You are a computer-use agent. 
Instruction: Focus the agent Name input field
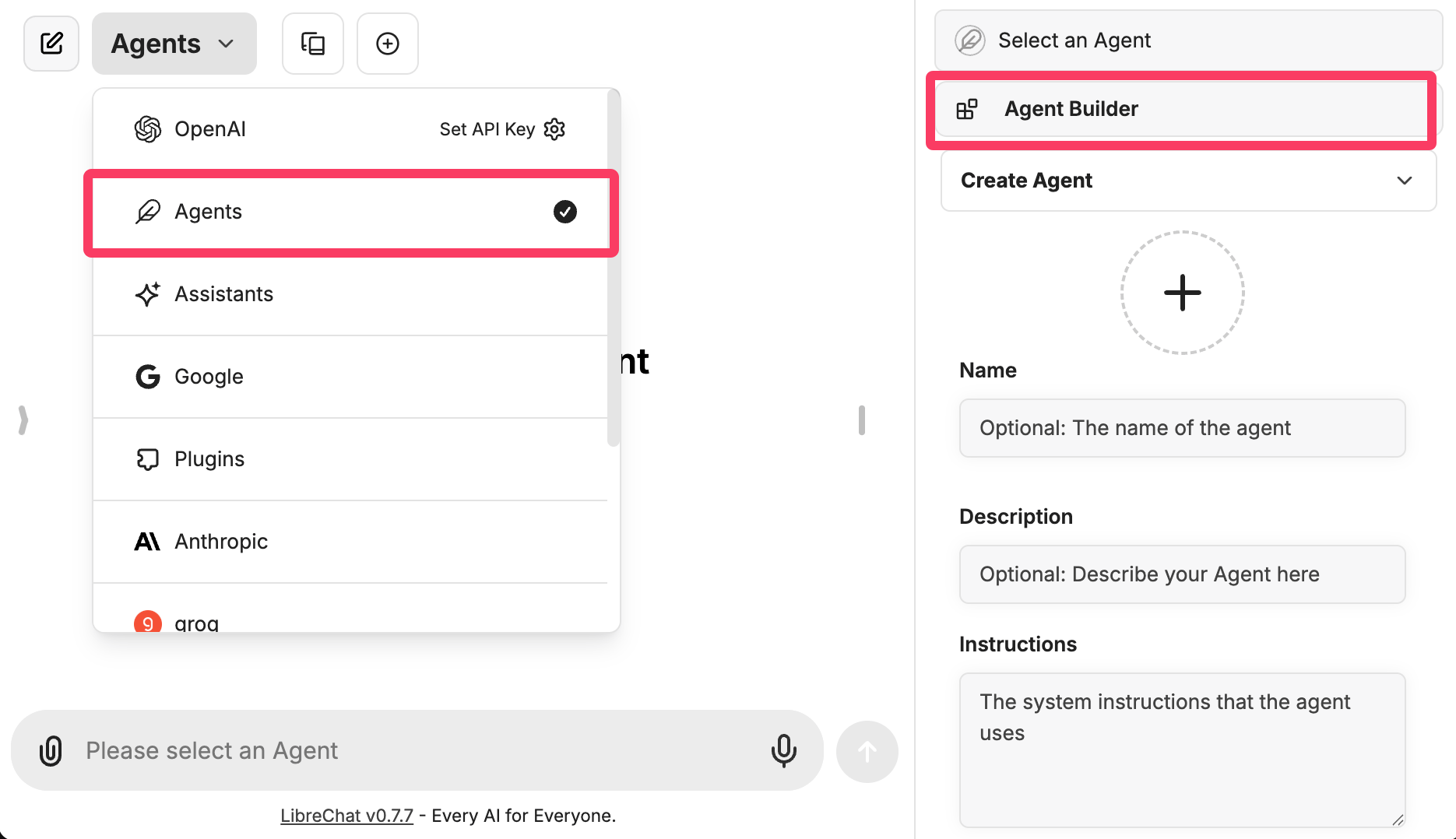tap(1182, 428)
